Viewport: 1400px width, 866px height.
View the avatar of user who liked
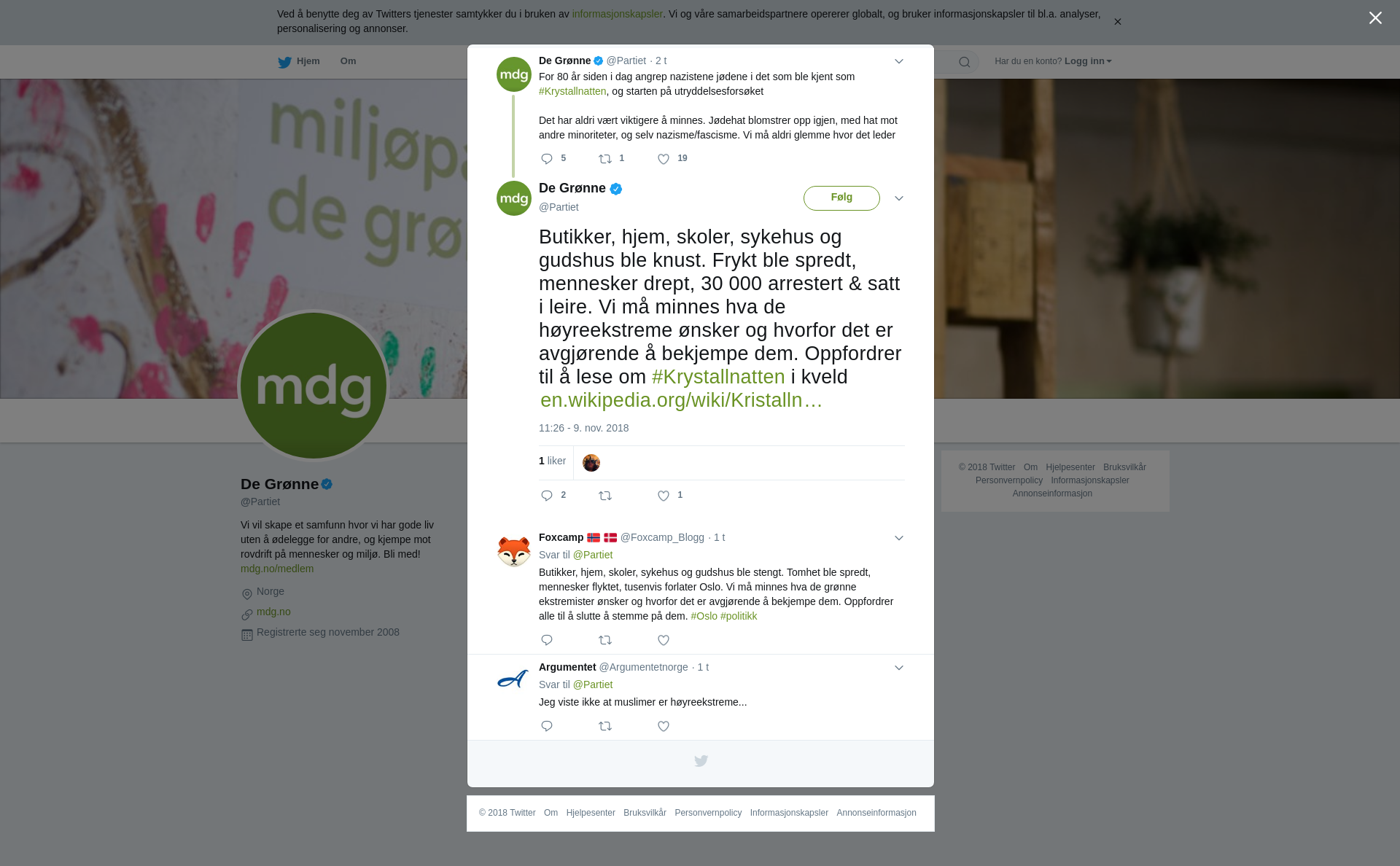[x=591, y=463]
